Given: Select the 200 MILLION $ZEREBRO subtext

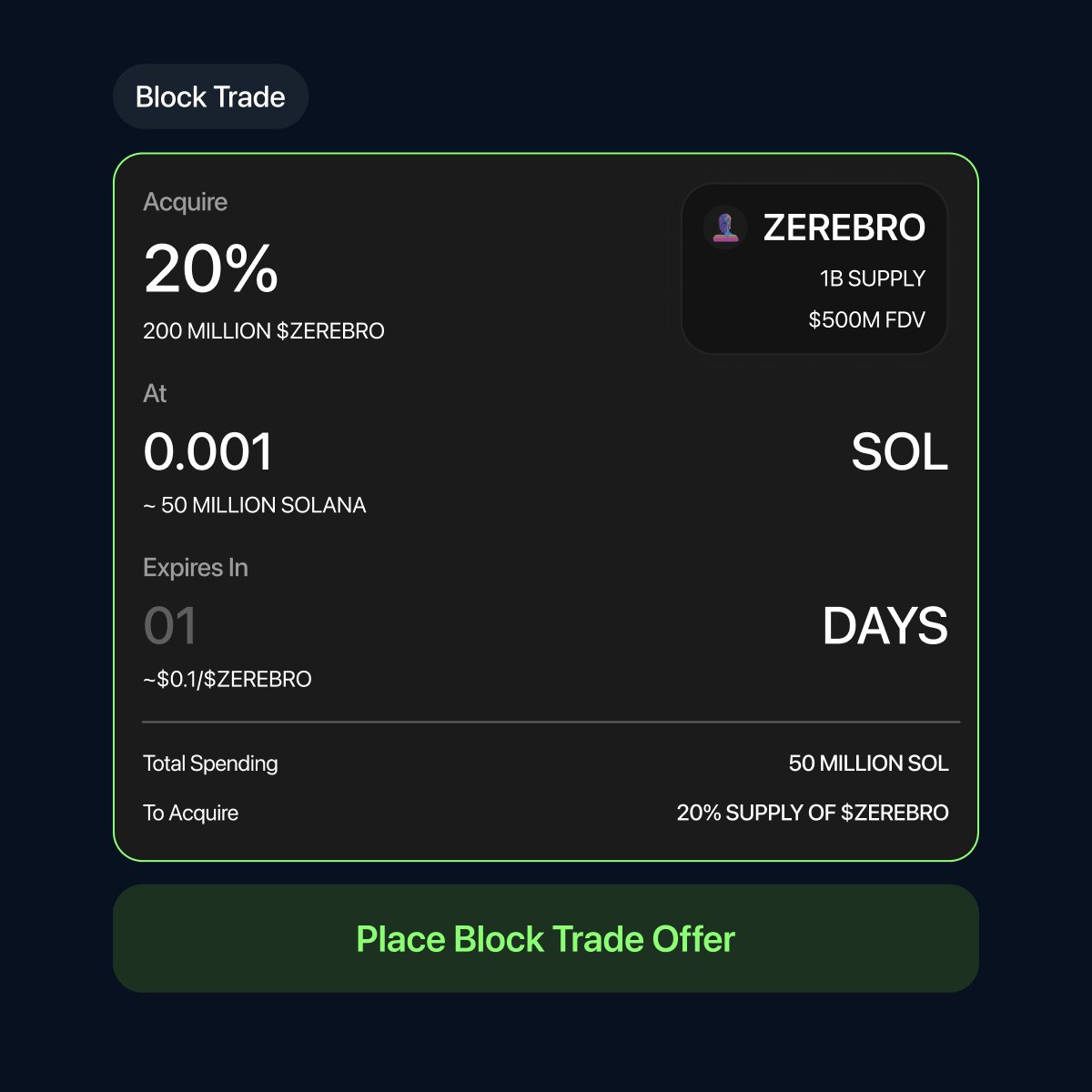Looking at the screenshot, I should pos(264,331).
